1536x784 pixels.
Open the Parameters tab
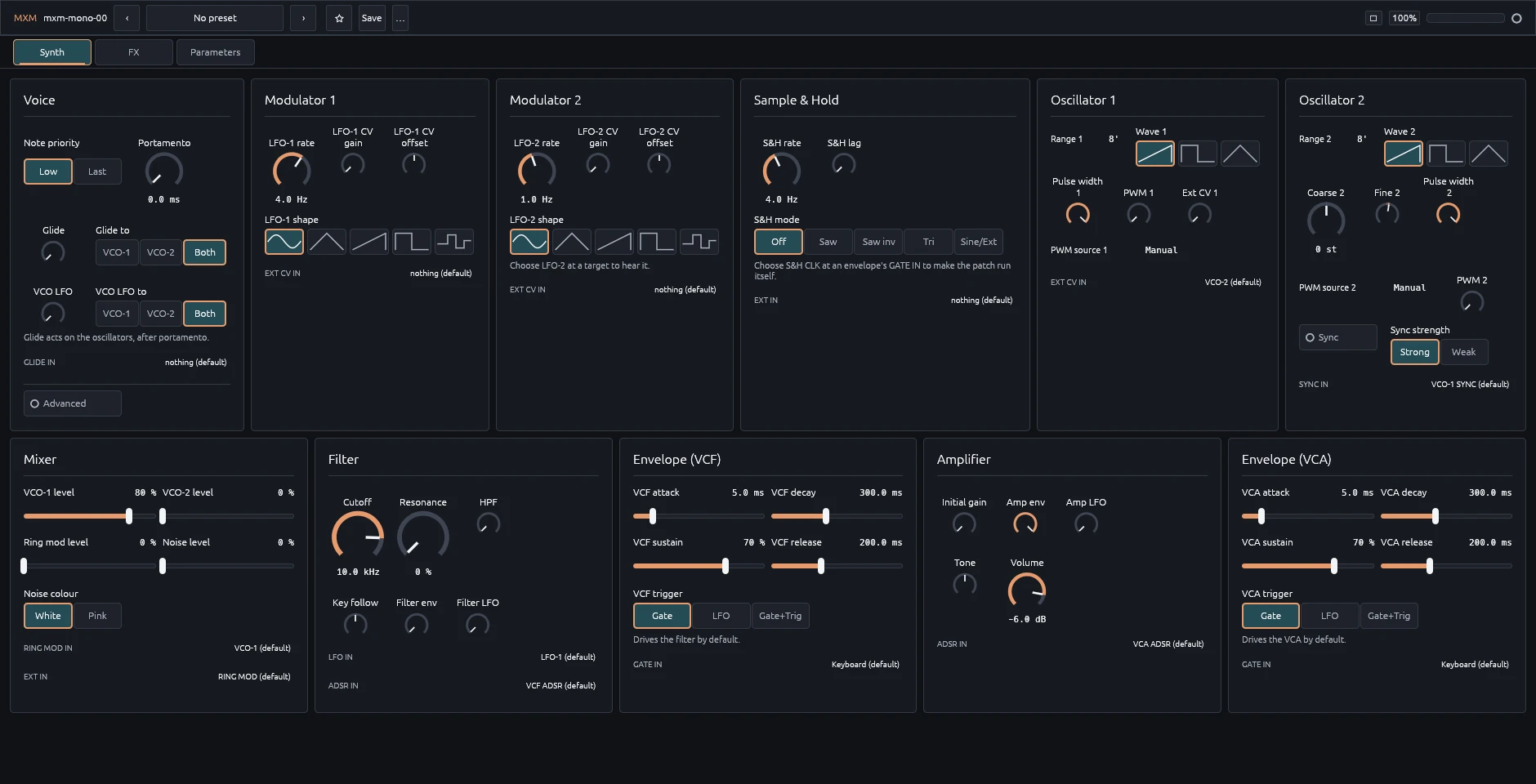tap(215, 52)
